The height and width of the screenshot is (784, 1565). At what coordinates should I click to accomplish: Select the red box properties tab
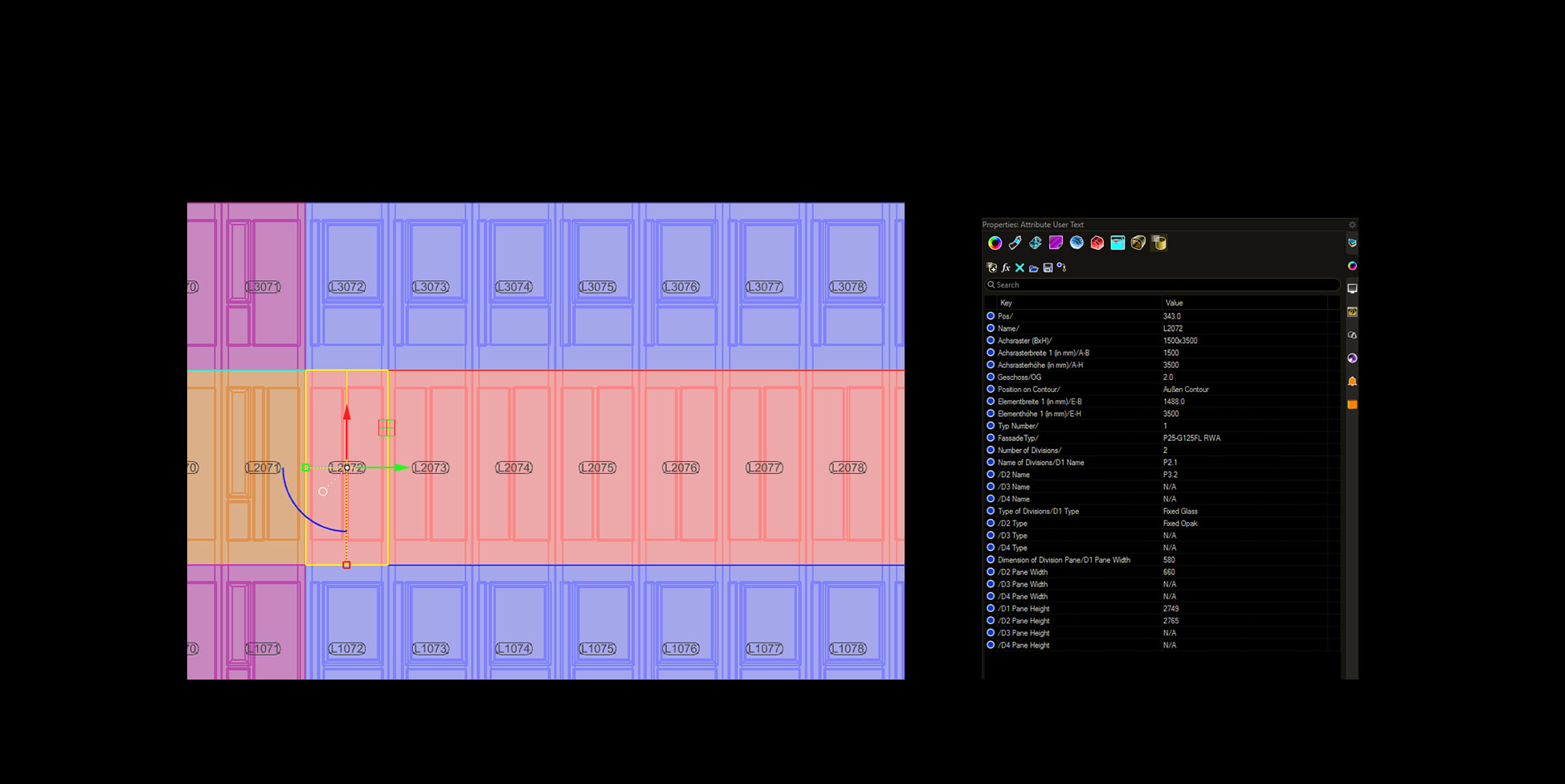1097,243
